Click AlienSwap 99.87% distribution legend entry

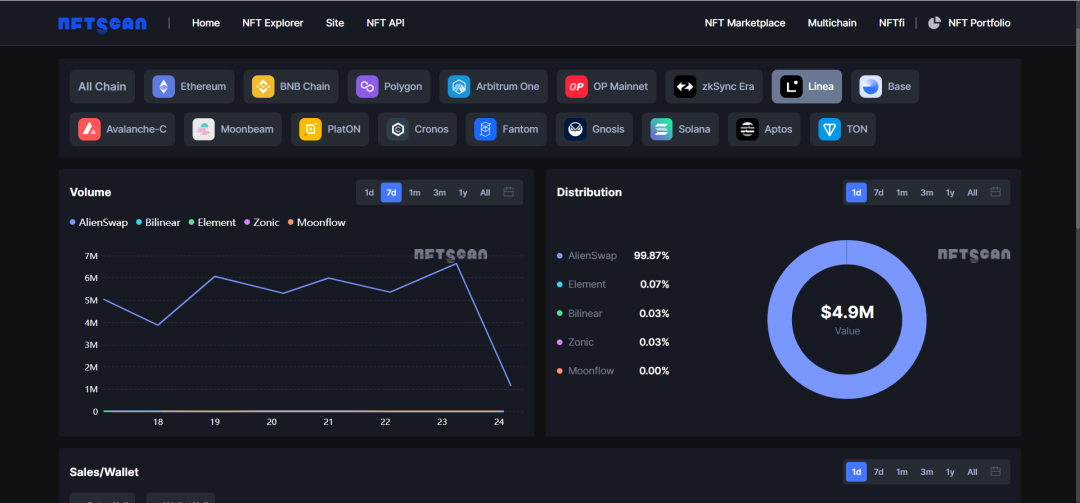pyautogui.click(x=613, y=256)
